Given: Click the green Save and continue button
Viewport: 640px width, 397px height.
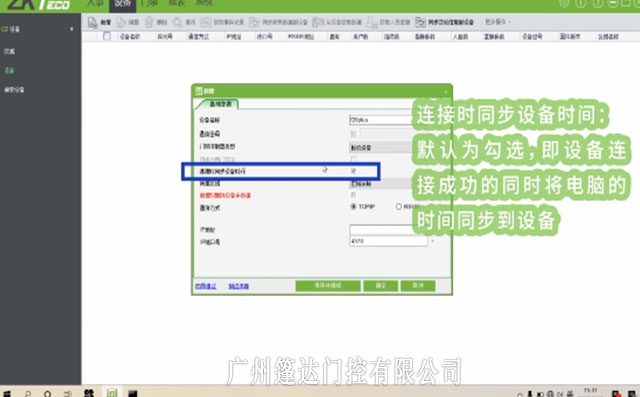Looking at the screenshot, I should click(328, 286).
